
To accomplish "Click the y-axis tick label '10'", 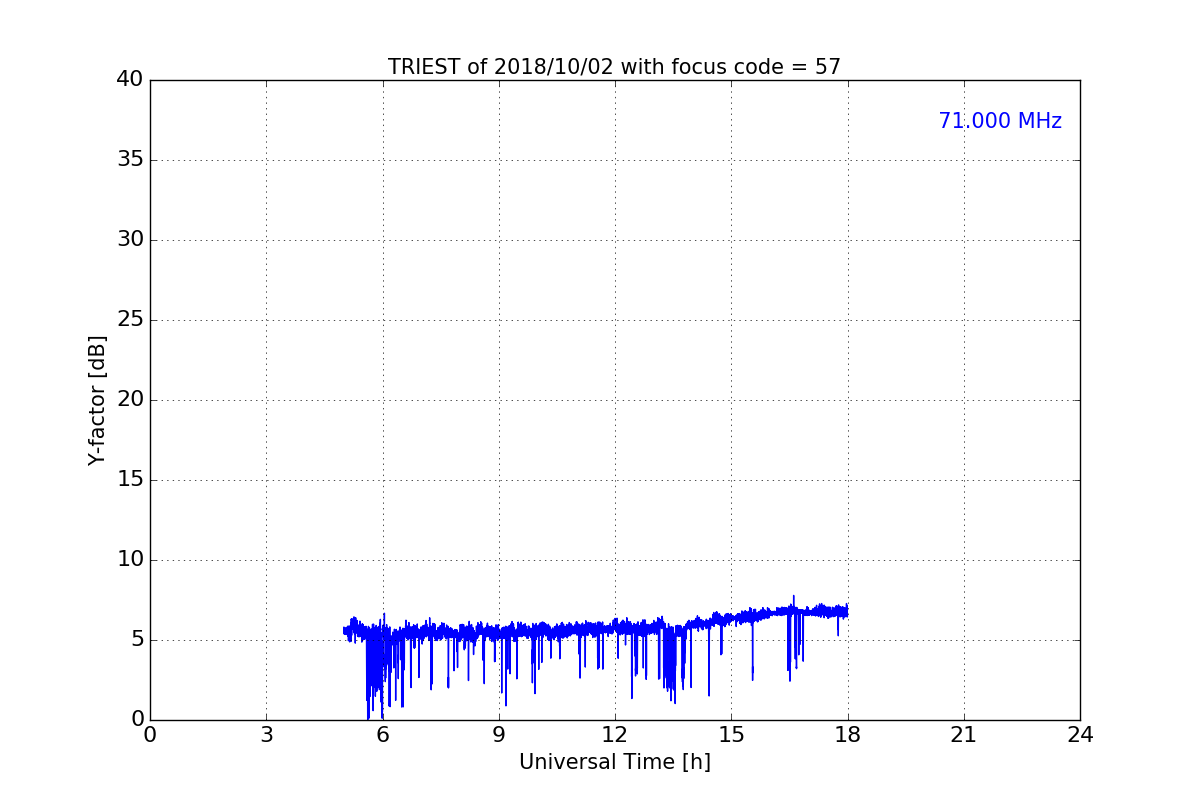I will click(x=130, y=560).
